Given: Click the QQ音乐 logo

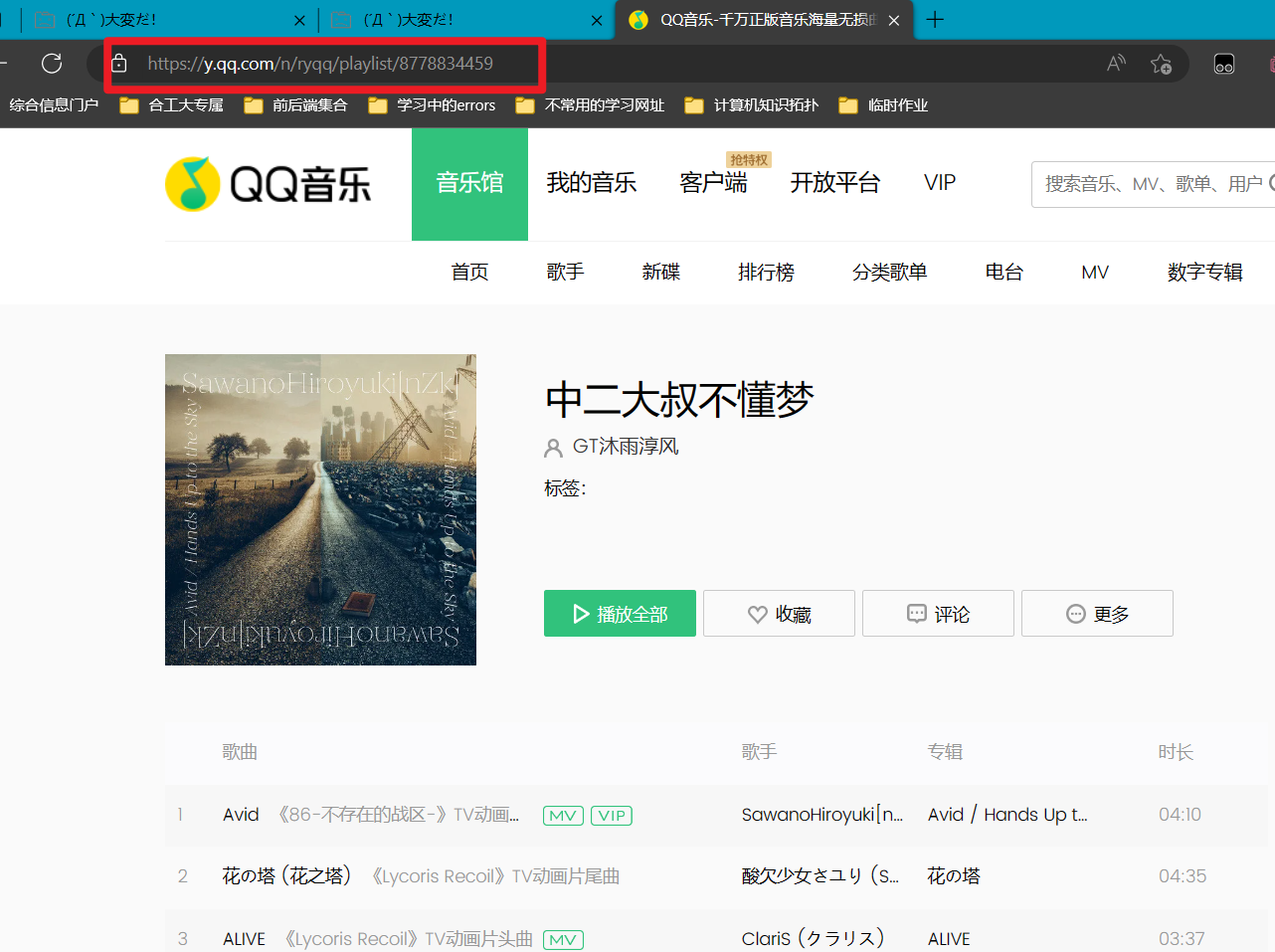Looking at the screenshot, I should (268, 184).
